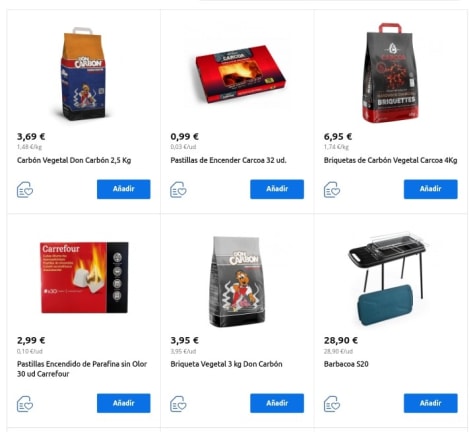This screenshot has height=432, width=475.
Task: Save Carrefour Pastillas Encendido to wishlist
Action: click(25, 404)
